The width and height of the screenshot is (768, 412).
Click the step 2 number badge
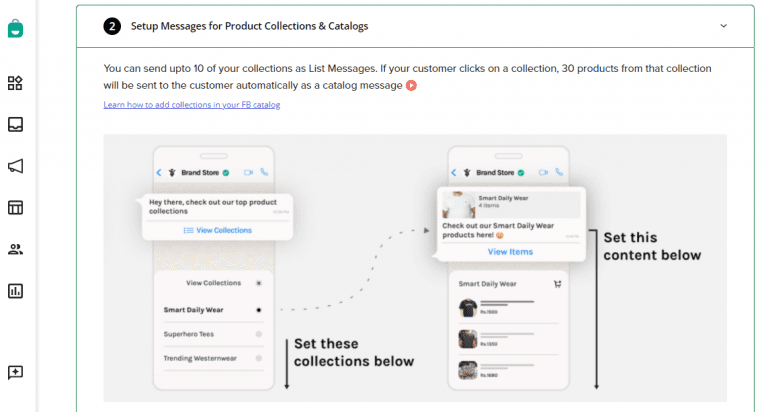(112, 26)
